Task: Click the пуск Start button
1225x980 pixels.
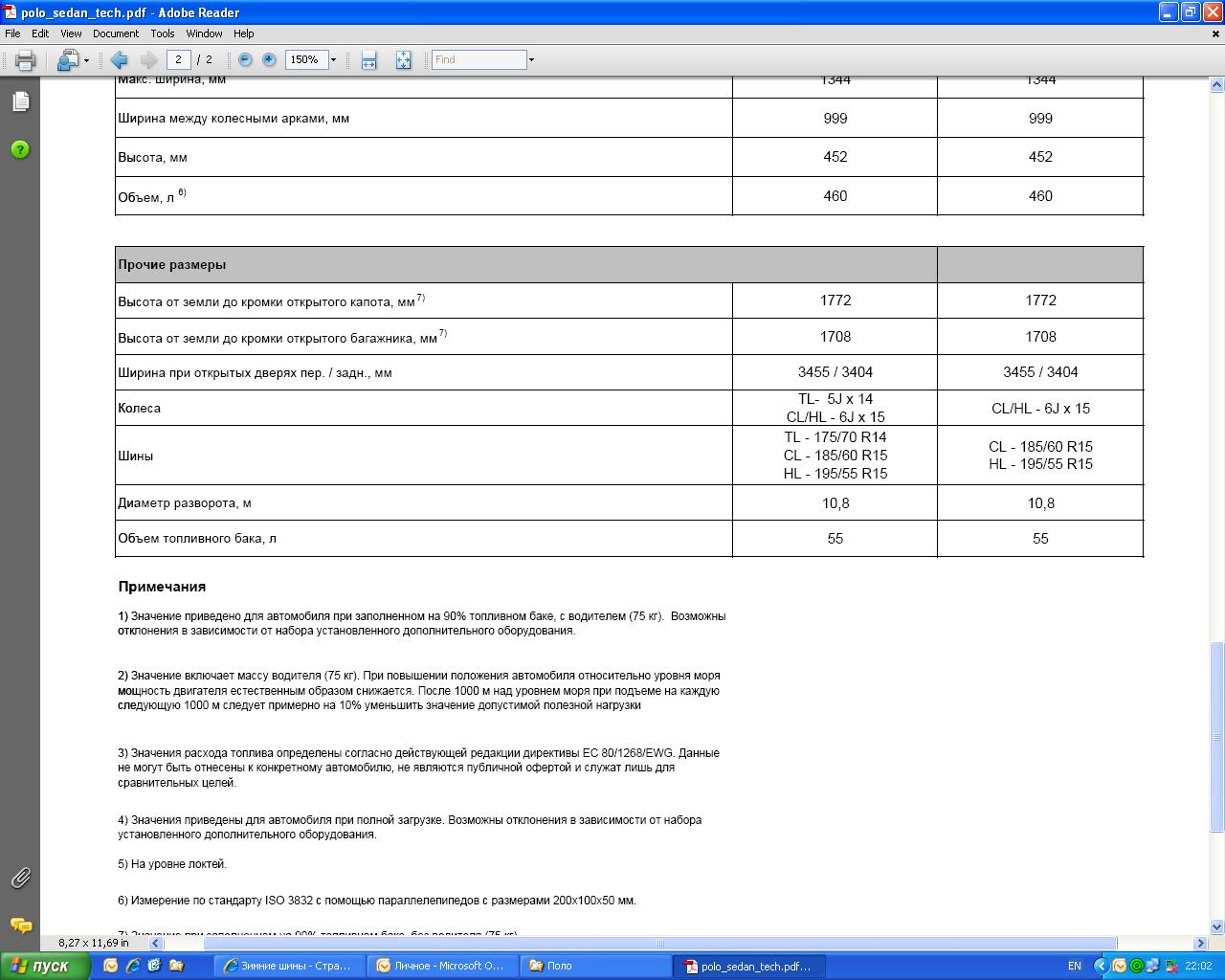Action: 45,966
